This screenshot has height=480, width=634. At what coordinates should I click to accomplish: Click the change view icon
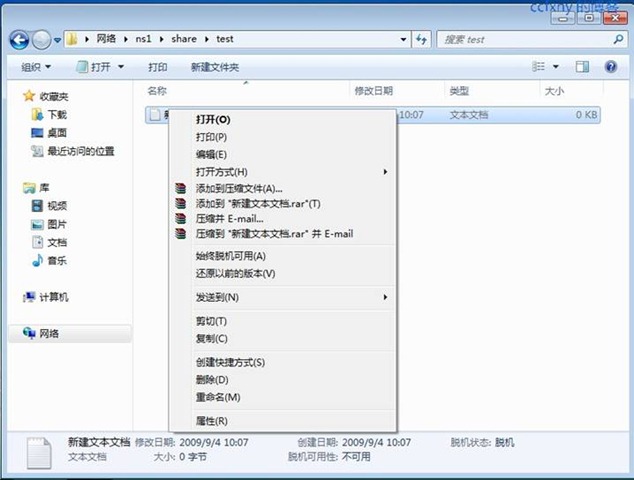click(538, 66)
